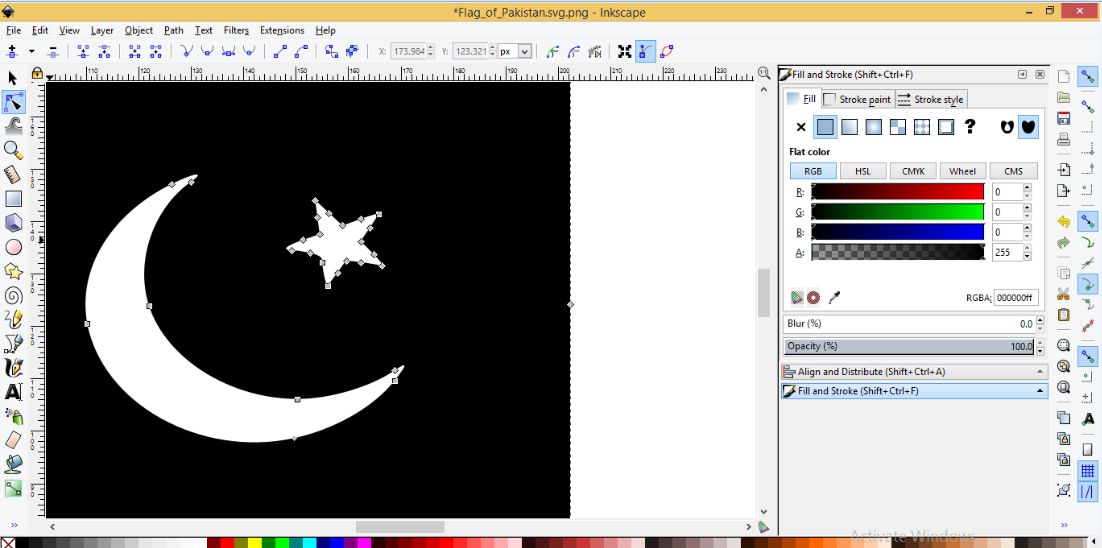Select the Ellipse circle tool
Image resolution: width=1102 pixels, height=548 pixels.
point(13,247)
